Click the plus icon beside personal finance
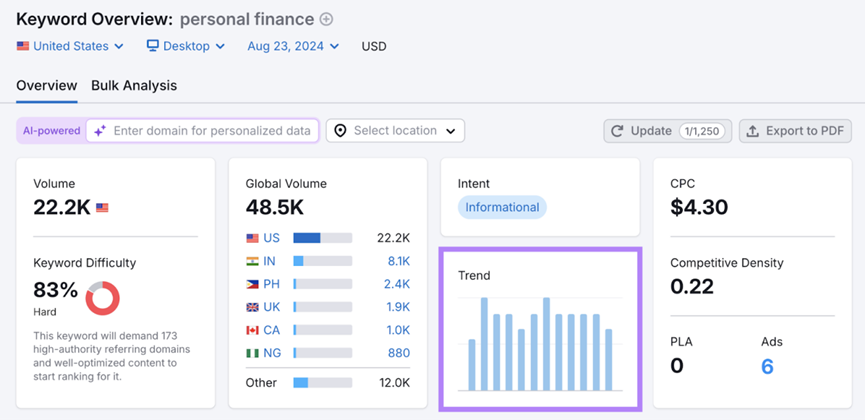The image size is (865, 420). tap(326, 19)
